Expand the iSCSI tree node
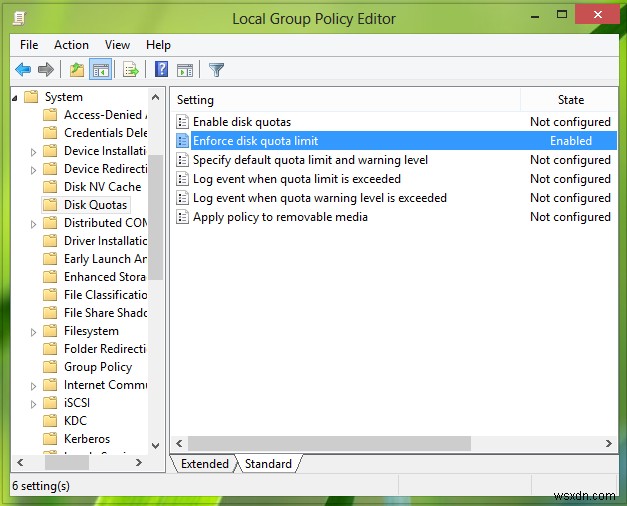Viewport: 627px width, 506px height. tap(34, 404)
